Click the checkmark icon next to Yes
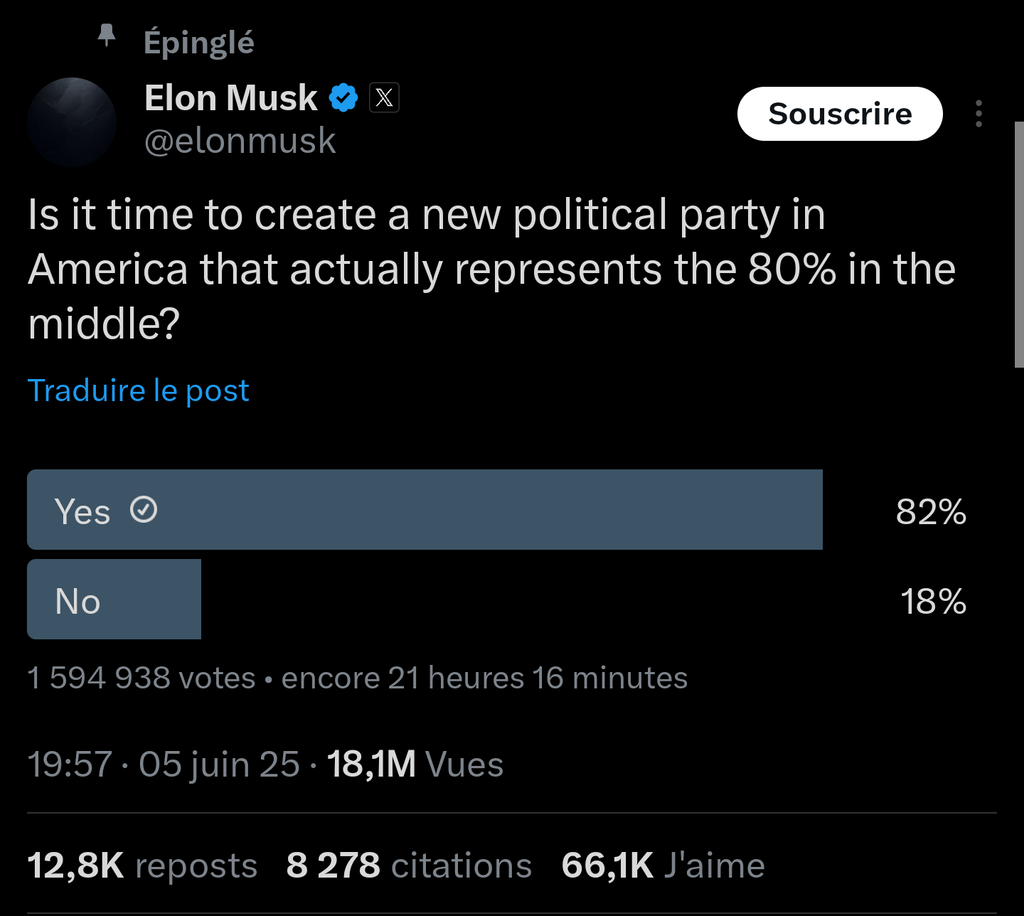 pos(145,511)
